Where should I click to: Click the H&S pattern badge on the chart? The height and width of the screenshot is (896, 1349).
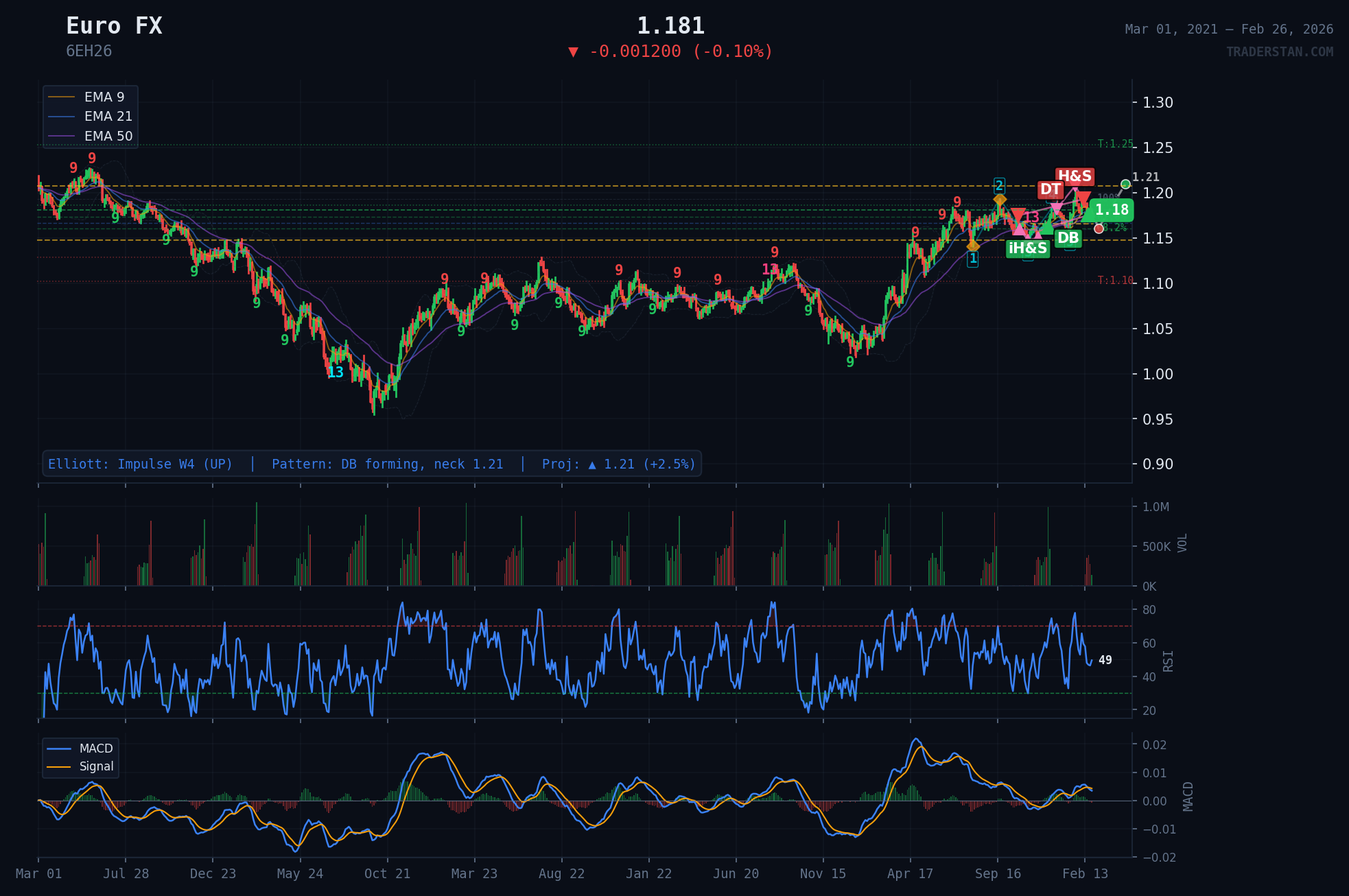point(1076,177)
